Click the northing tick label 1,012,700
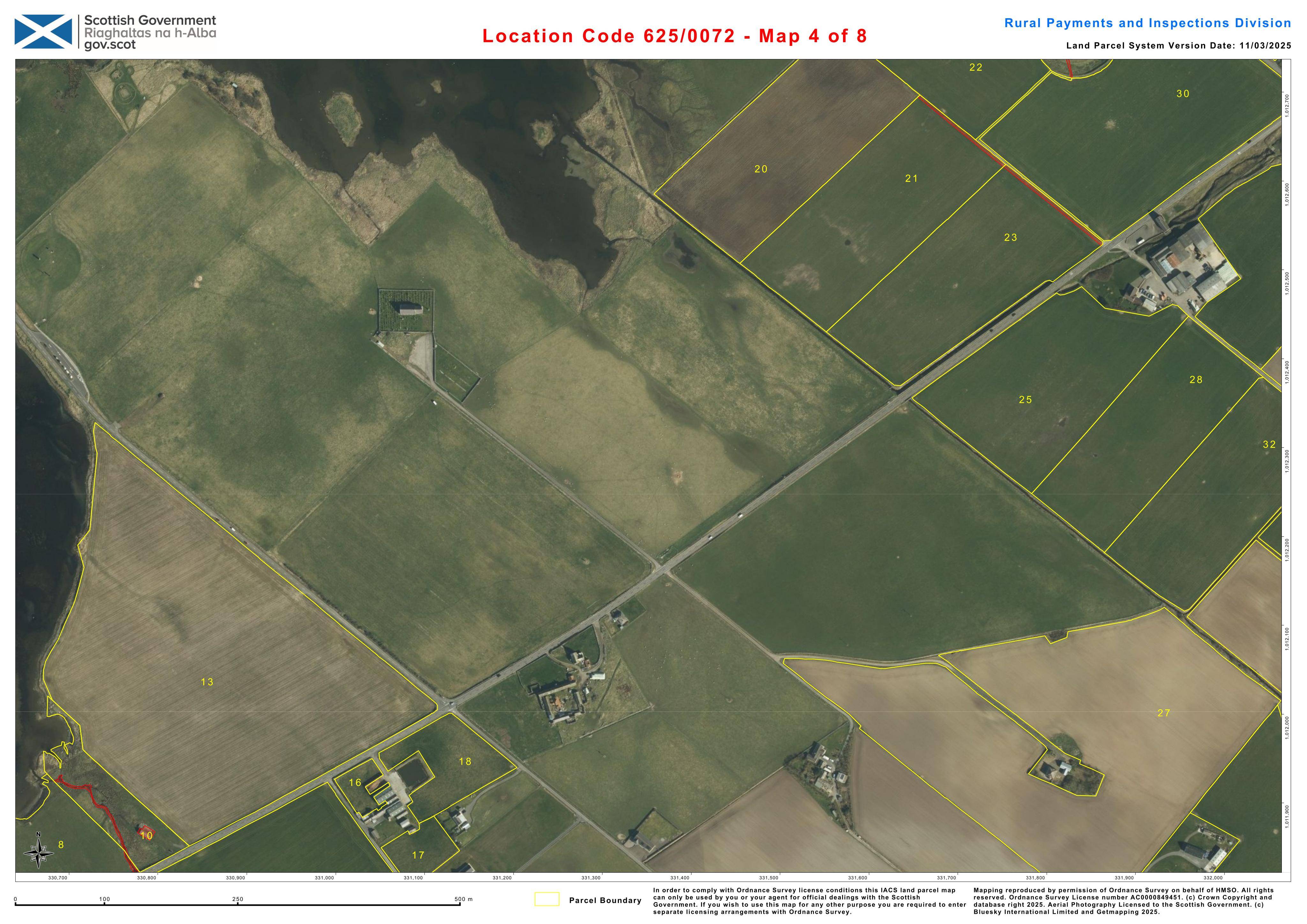This screenshot has height=924, width=1307. [1287, 105]
